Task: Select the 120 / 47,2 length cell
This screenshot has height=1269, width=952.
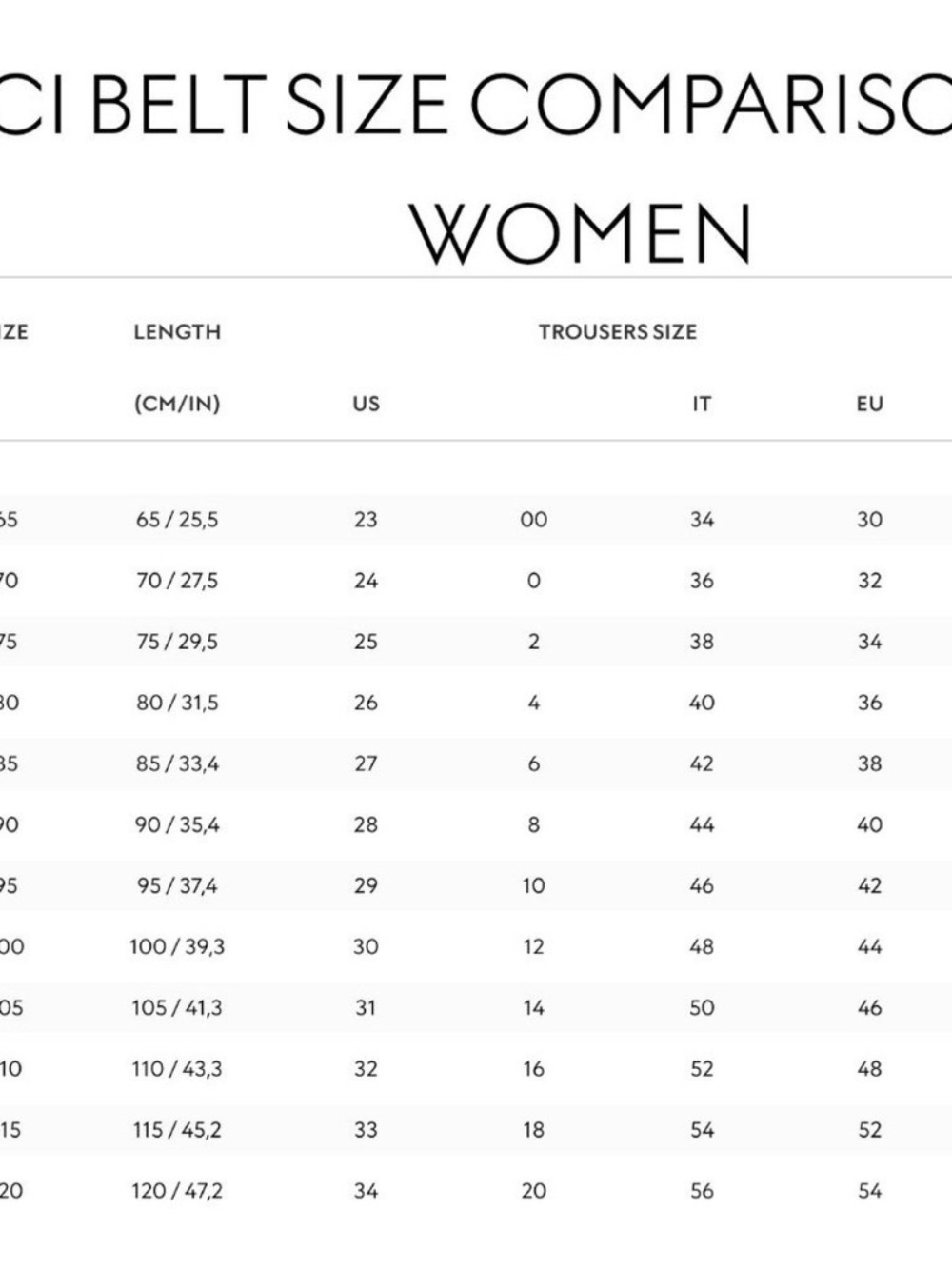Action: point(177,1191)
